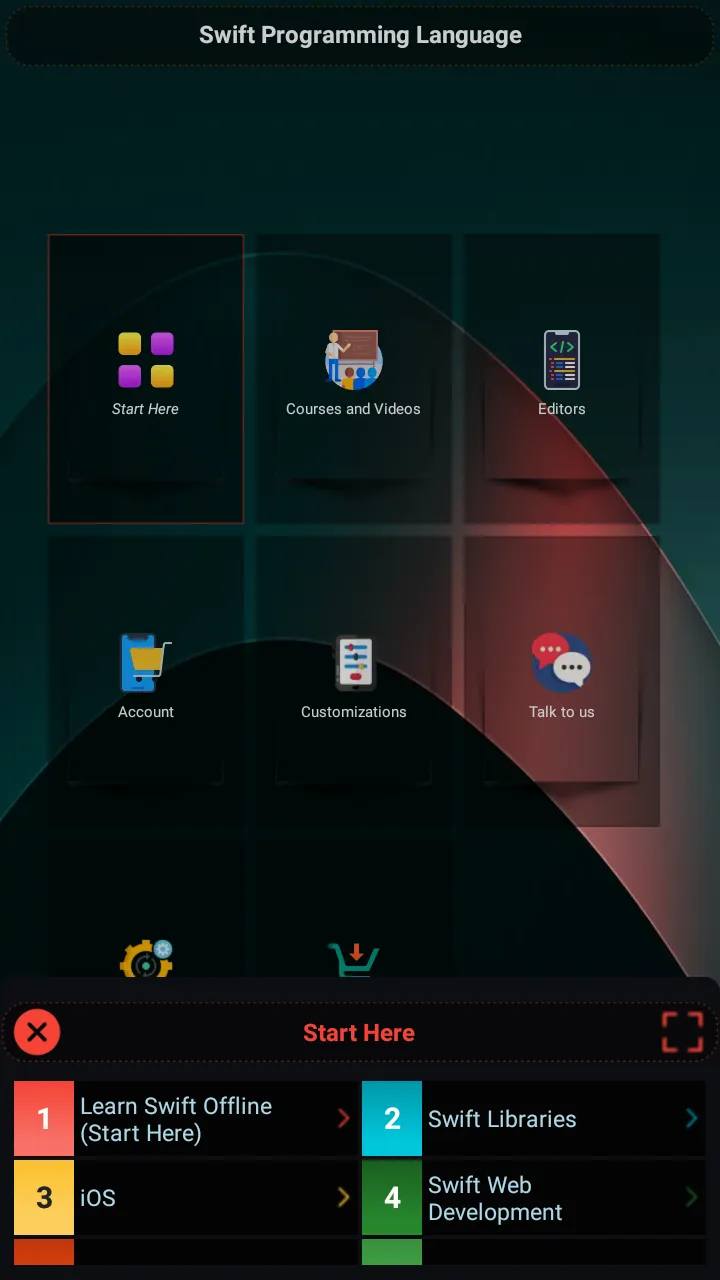Select the iOS list item
The width and height of the screenshot is (720, 1280).
(186, 1197)
